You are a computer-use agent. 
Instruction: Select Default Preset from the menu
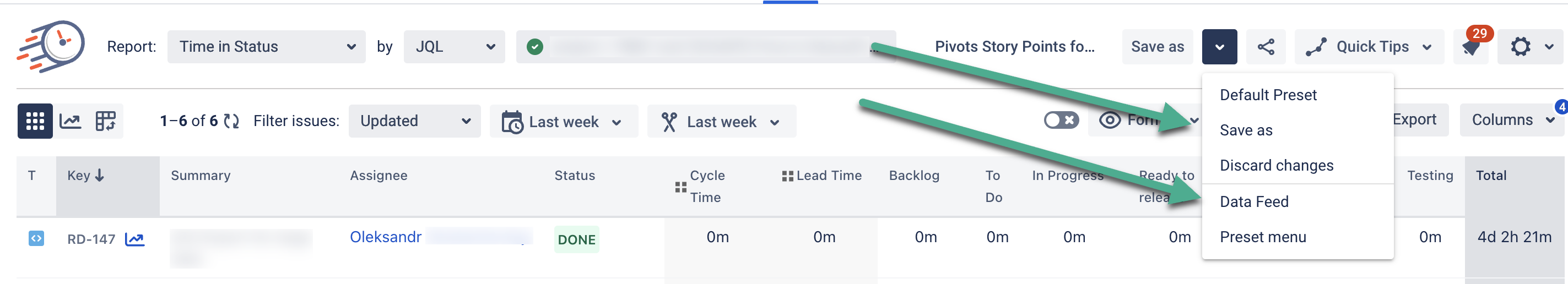(1268, 95)
